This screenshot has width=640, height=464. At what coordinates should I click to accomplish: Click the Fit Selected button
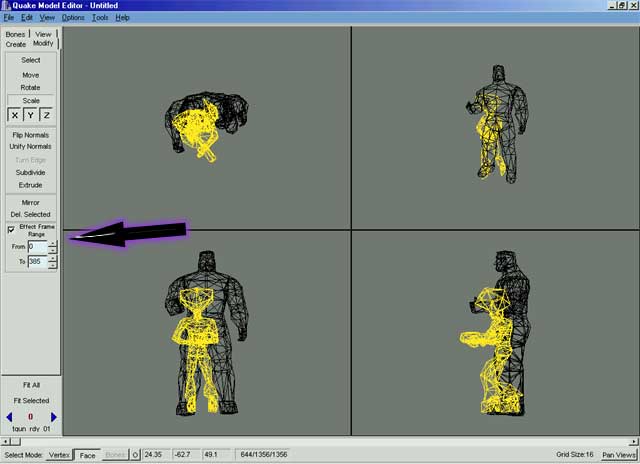point(31,400)
